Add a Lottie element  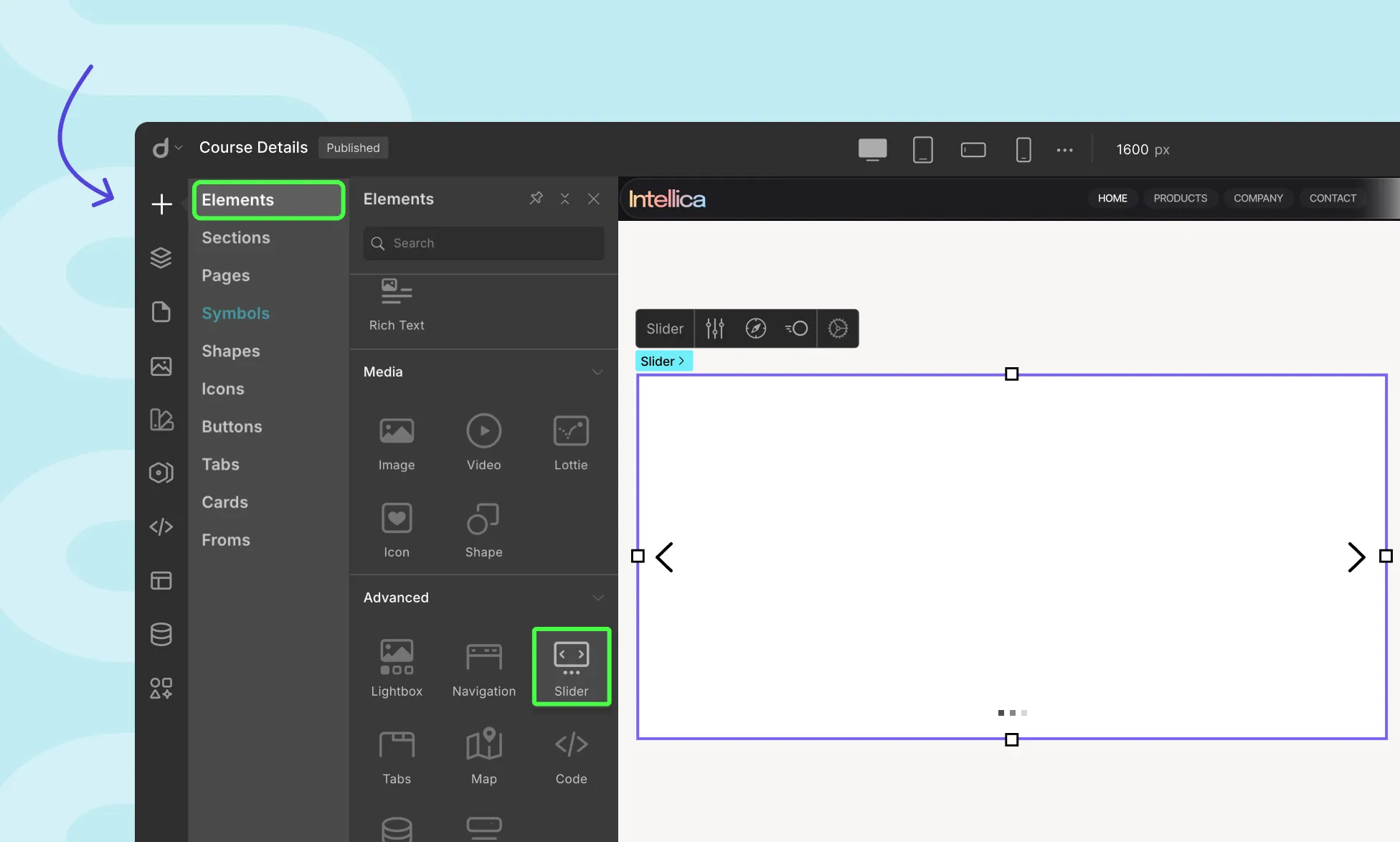[x=572, y=443]
